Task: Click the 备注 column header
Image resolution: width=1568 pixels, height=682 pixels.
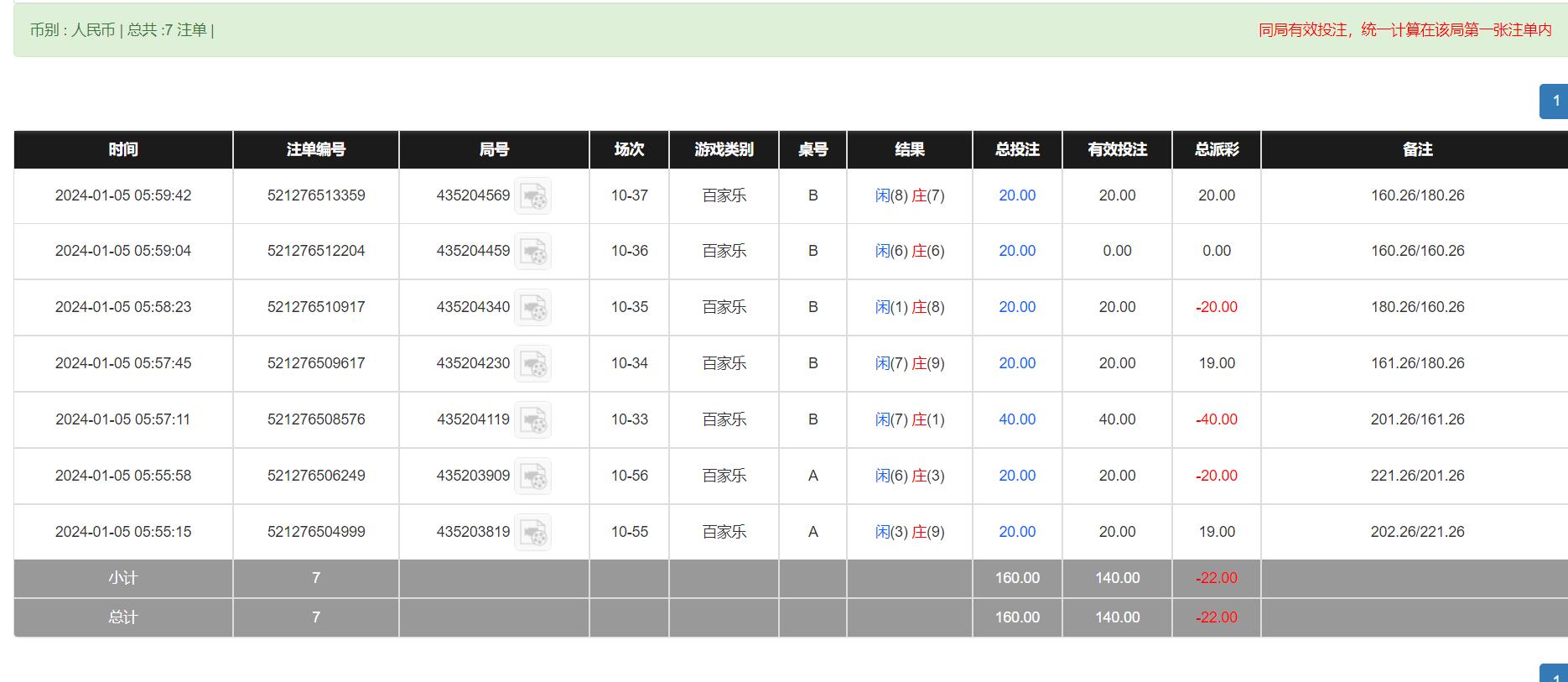Action: pyautogui.click(x=1417, y=149)
